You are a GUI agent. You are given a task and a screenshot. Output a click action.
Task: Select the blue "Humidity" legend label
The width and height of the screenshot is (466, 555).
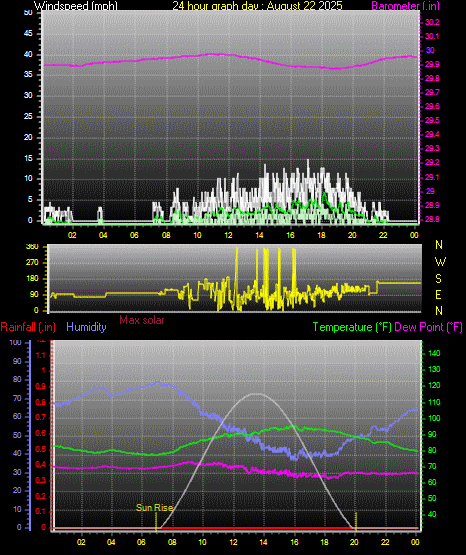tap(86, 327)
